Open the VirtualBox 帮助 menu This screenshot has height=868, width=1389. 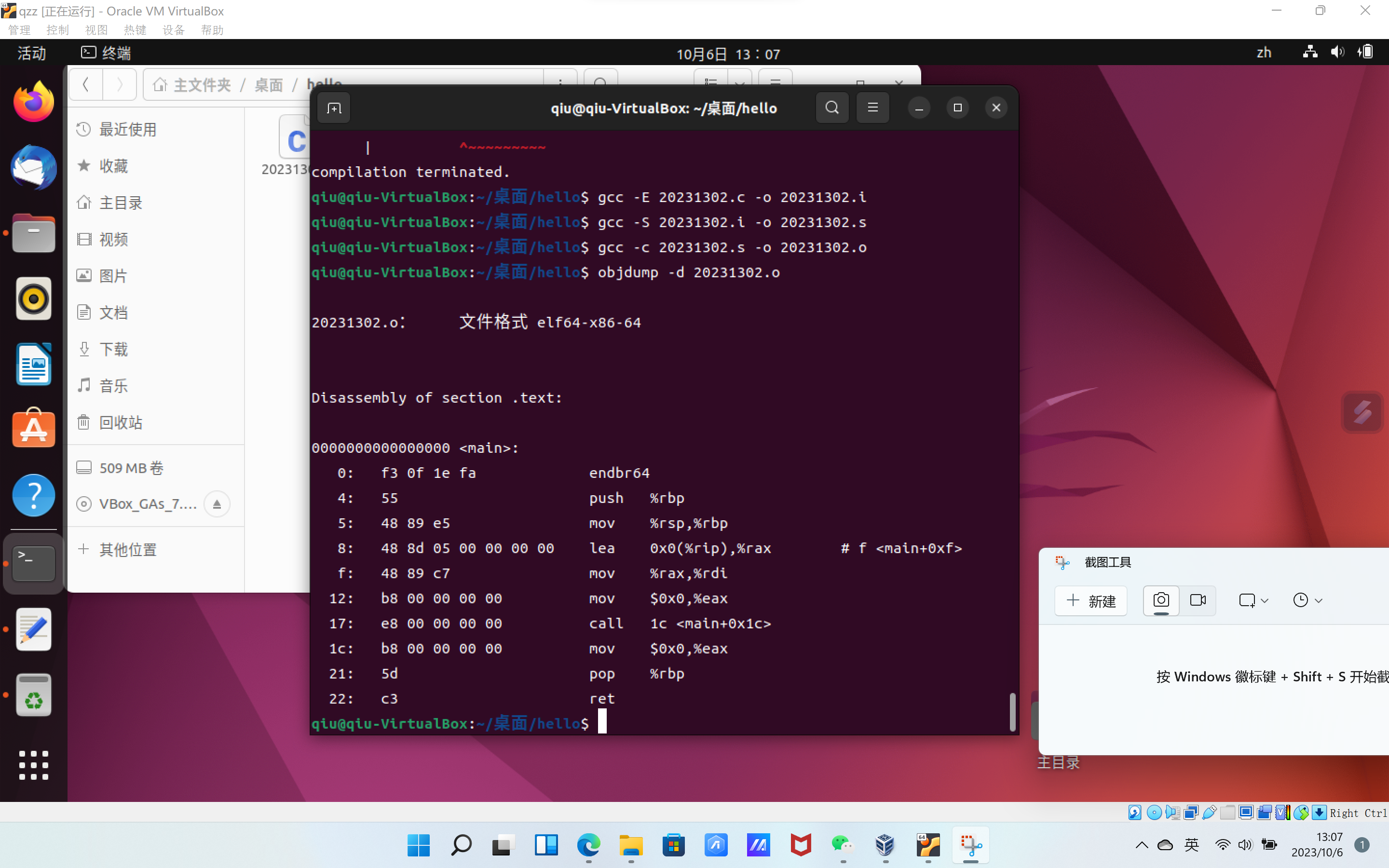(x=212, y=30)
